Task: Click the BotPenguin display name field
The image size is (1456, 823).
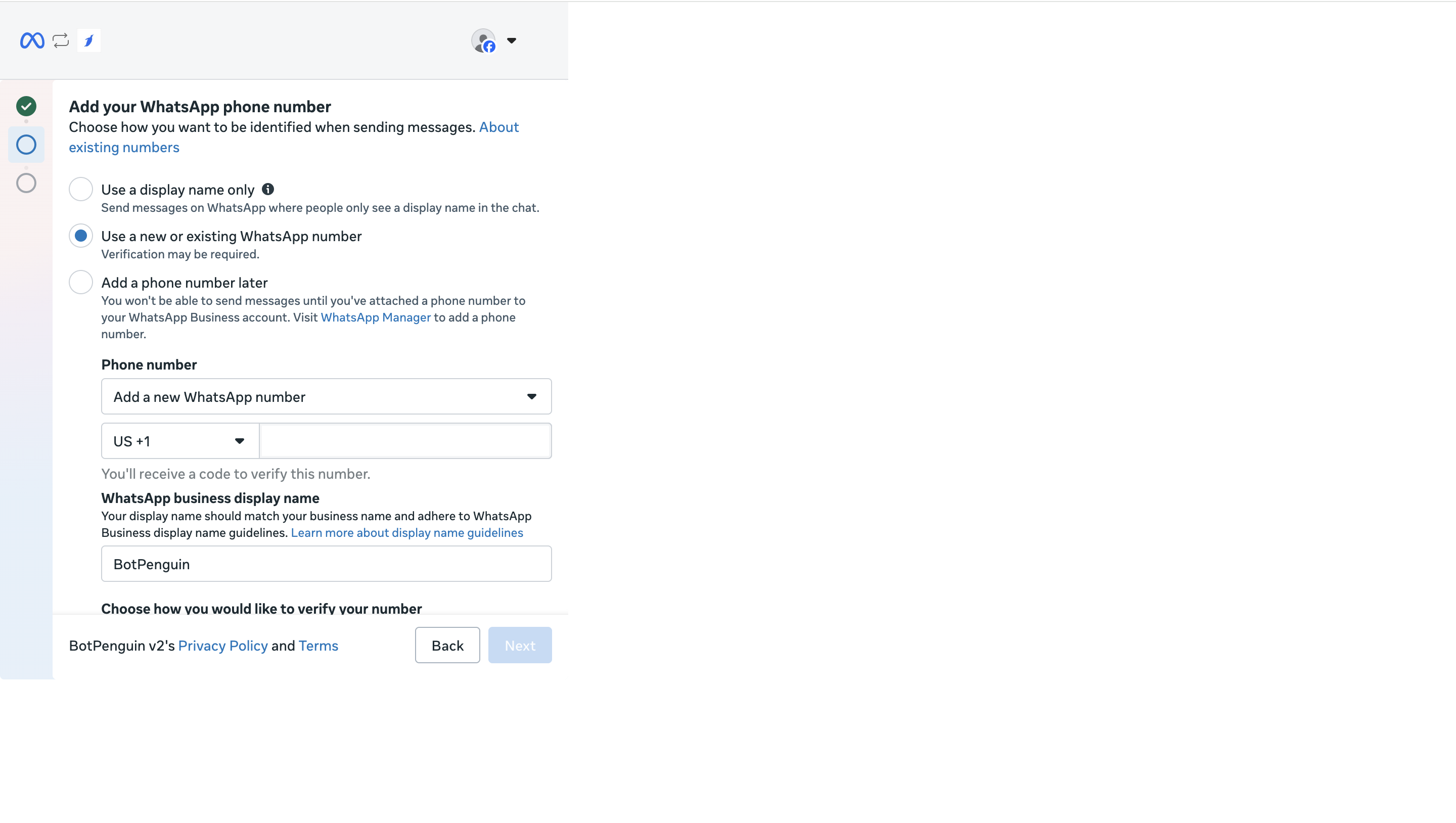Action: (x=326, y=564)
